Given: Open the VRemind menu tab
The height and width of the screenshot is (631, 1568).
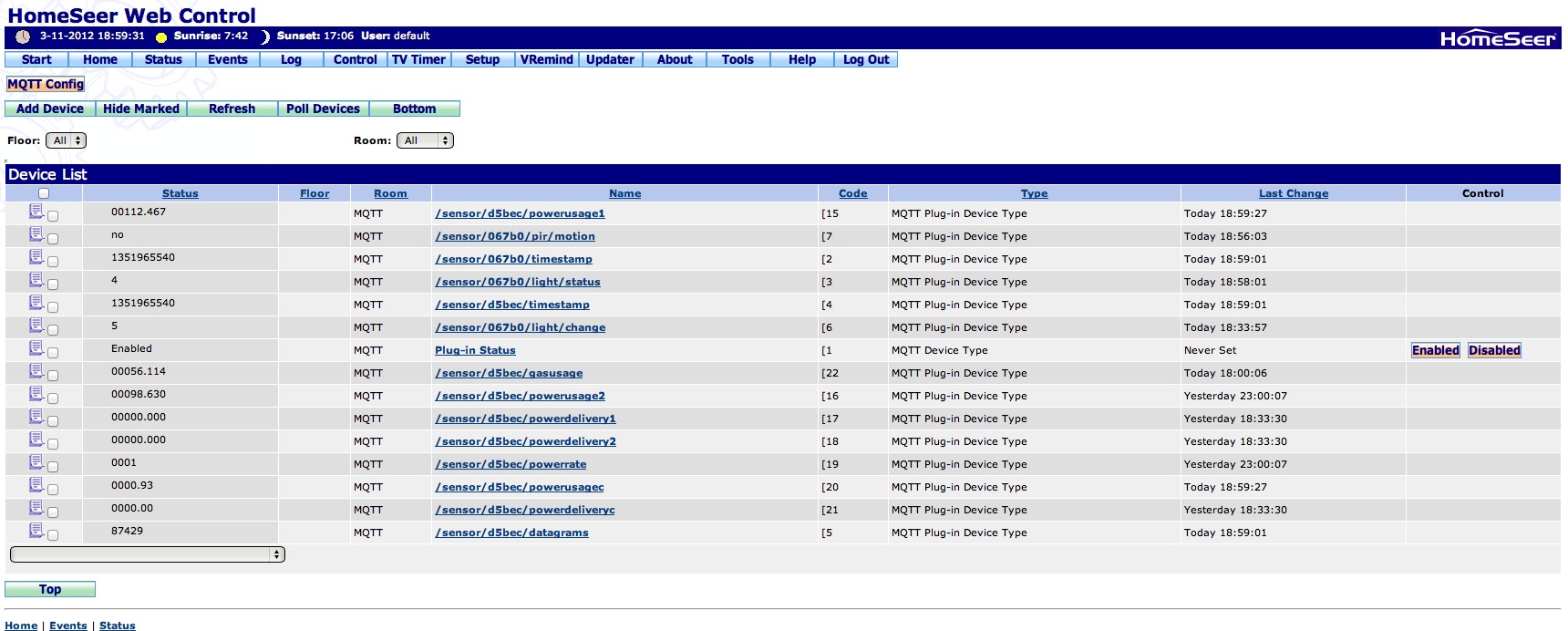Looking at the screenshot, I should [547, 59].
